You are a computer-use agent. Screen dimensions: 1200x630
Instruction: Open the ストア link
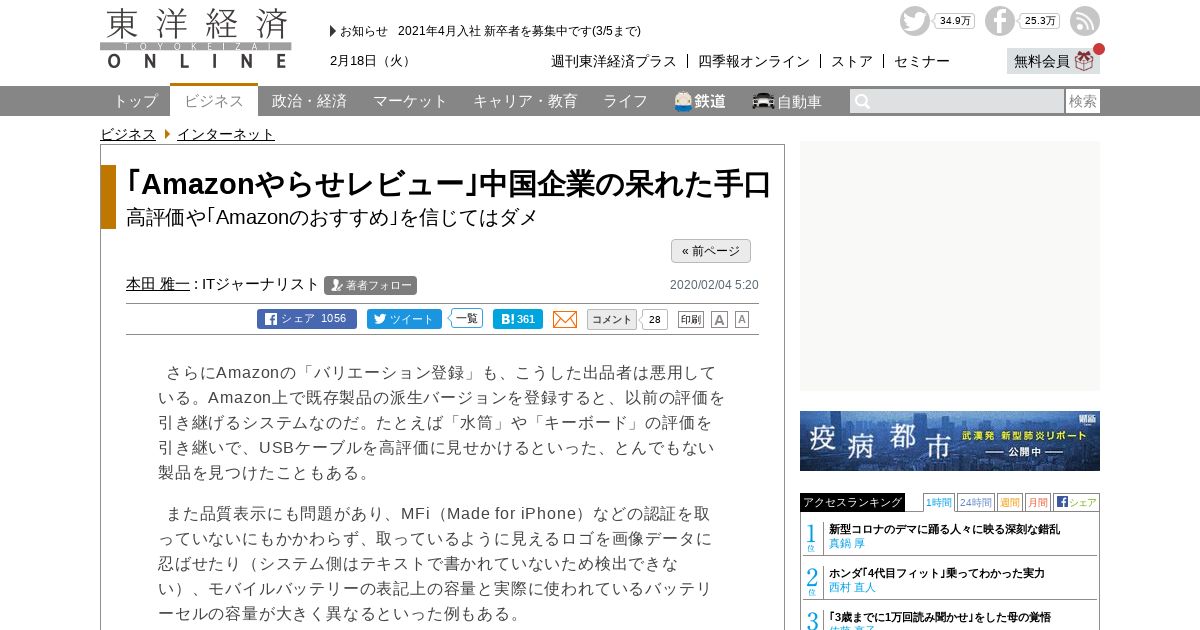point(852,61)
